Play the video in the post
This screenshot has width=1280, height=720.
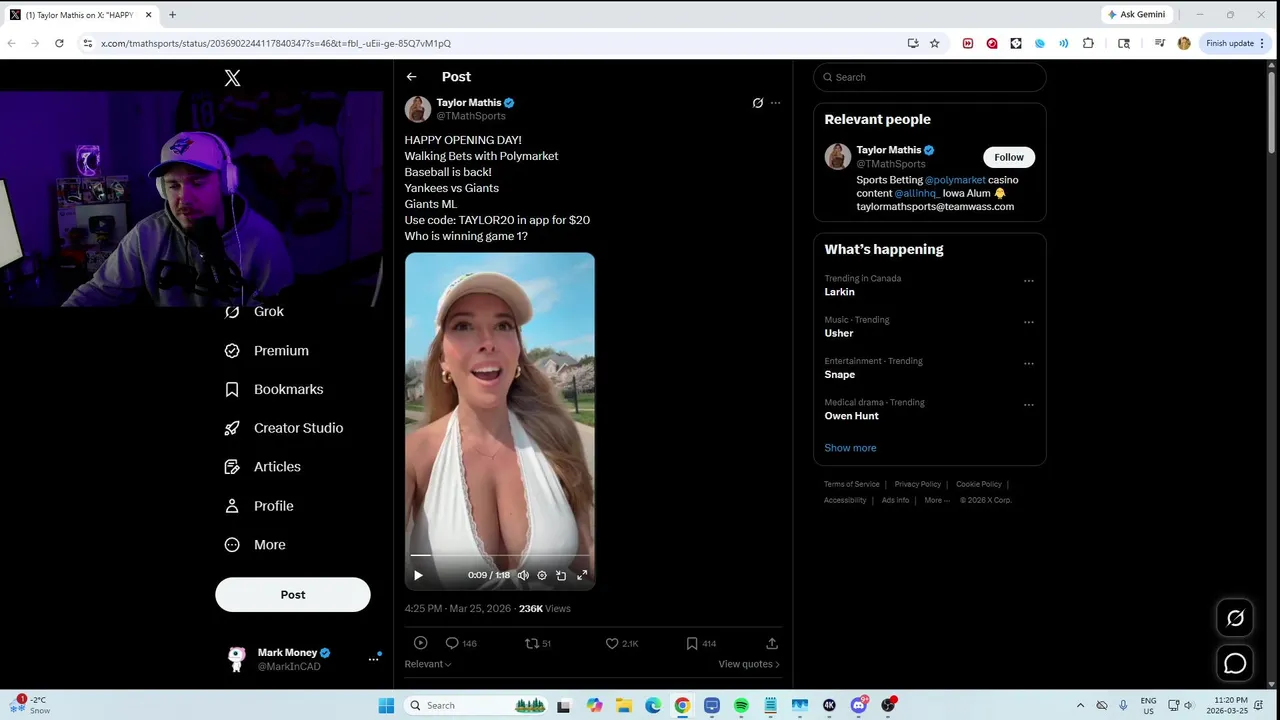click(x=418, y=575)
